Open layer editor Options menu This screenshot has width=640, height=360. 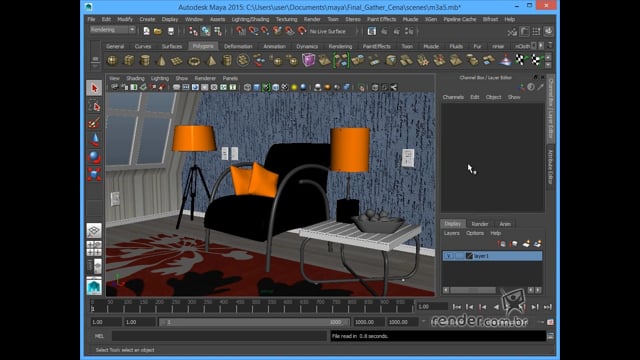click(475, 233)
